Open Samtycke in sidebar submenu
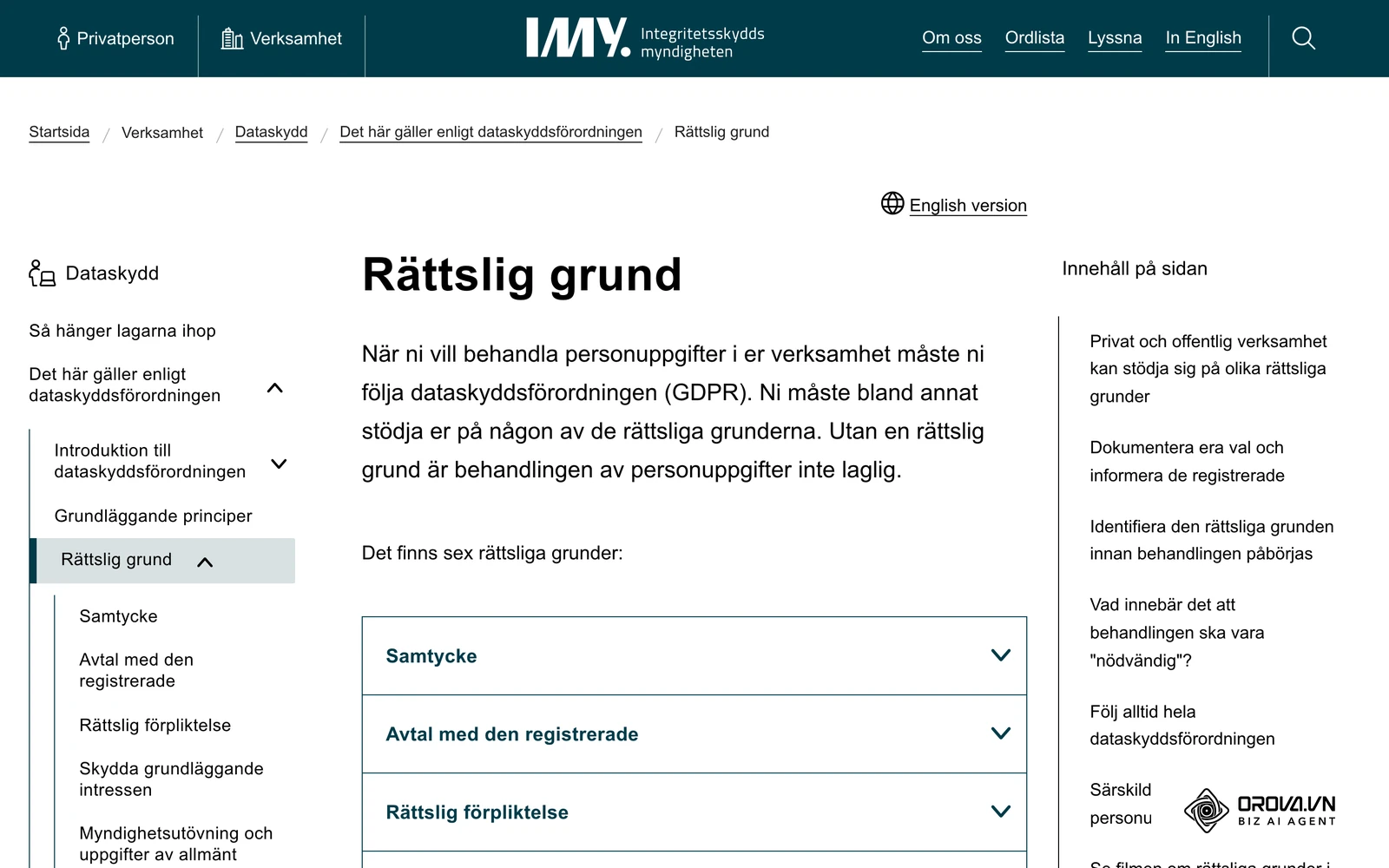 (x=118, y=616)
